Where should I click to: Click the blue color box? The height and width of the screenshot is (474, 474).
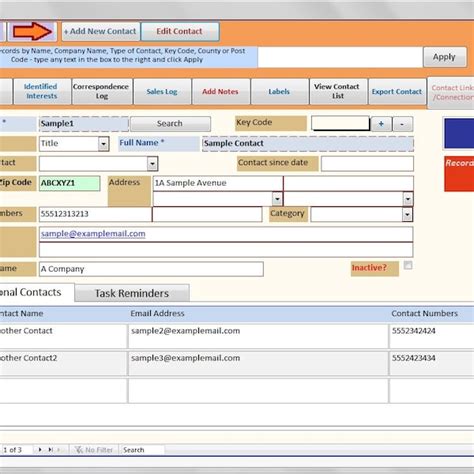click(x=459, y=133)
